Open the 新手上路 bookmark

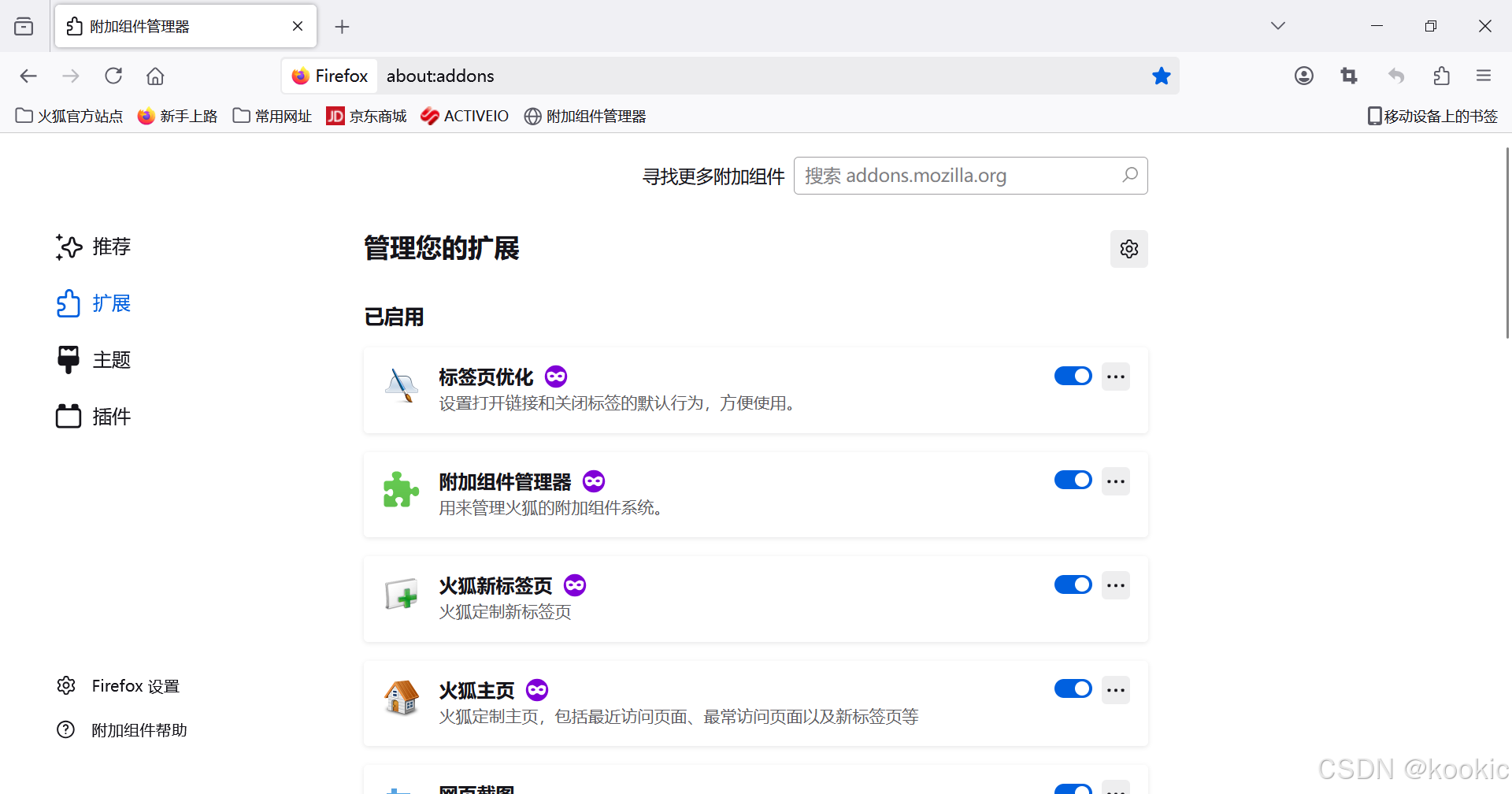(x=177, y=116)
